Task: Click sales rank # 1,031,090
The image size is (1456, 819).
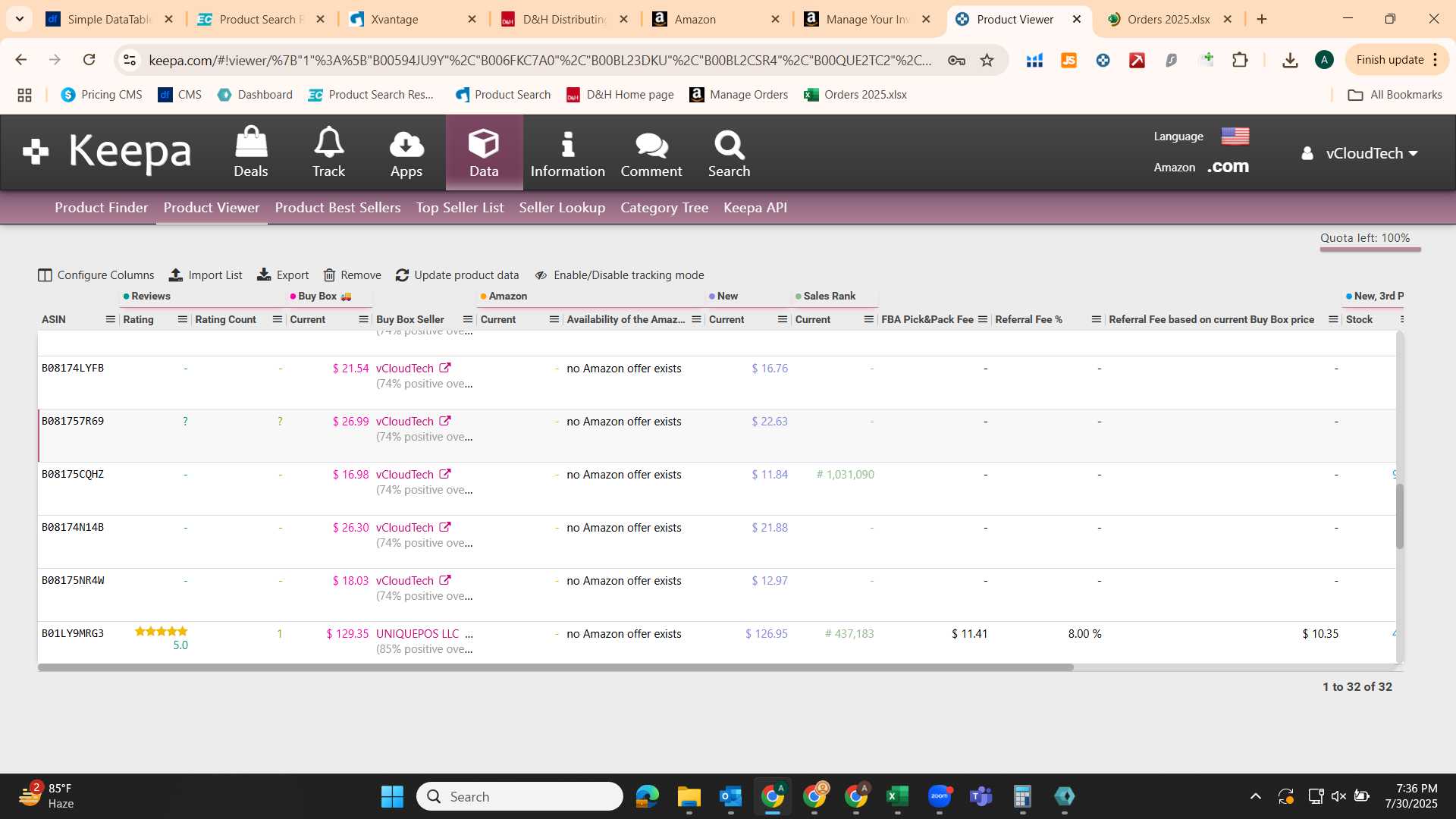Action: click(x=845, y=475)
